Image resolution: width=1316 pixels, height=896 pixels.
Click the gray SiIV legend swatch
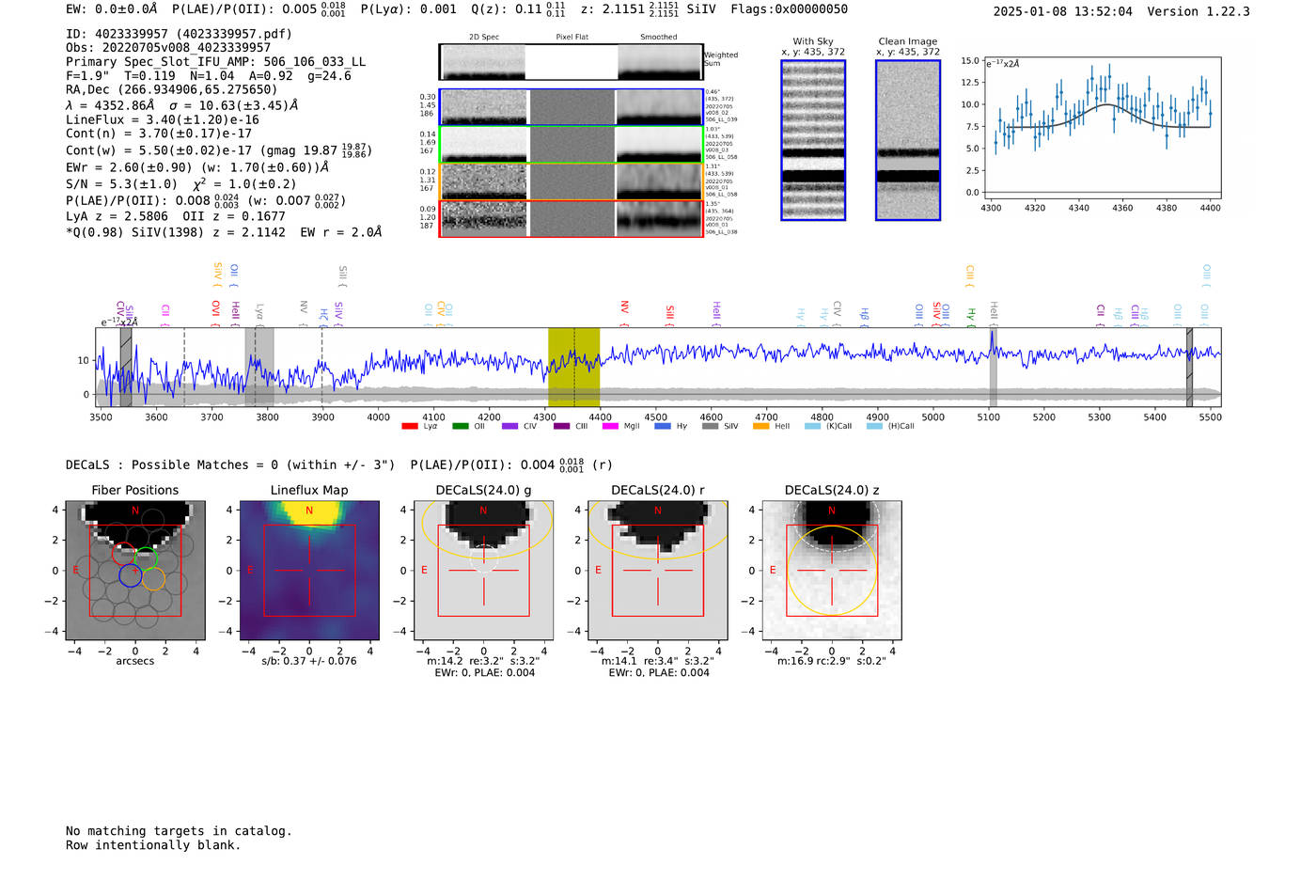(710, 426)
